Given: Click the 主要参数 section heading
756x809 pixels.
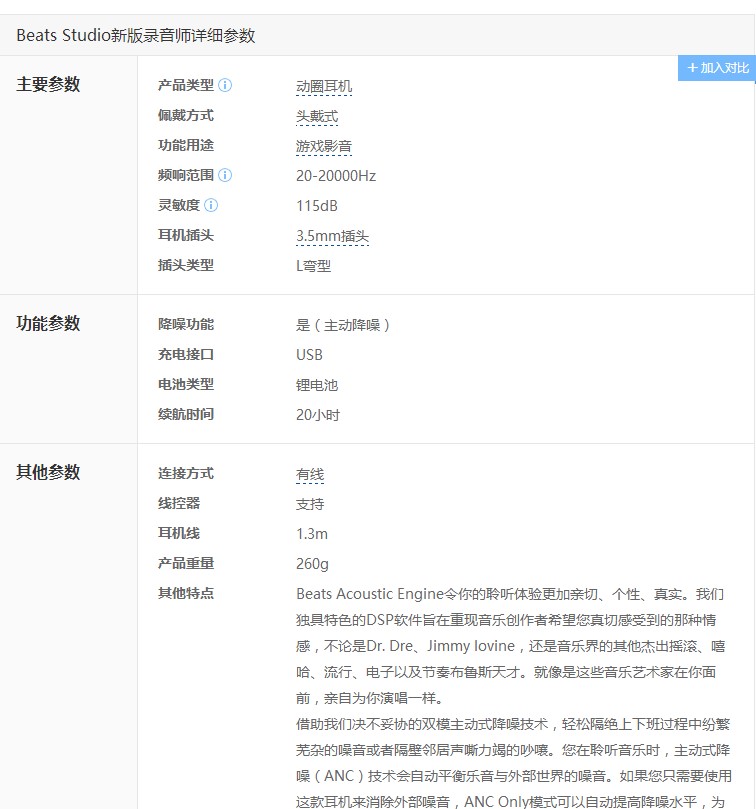Looking at the screenshot, I should [48, 84].
